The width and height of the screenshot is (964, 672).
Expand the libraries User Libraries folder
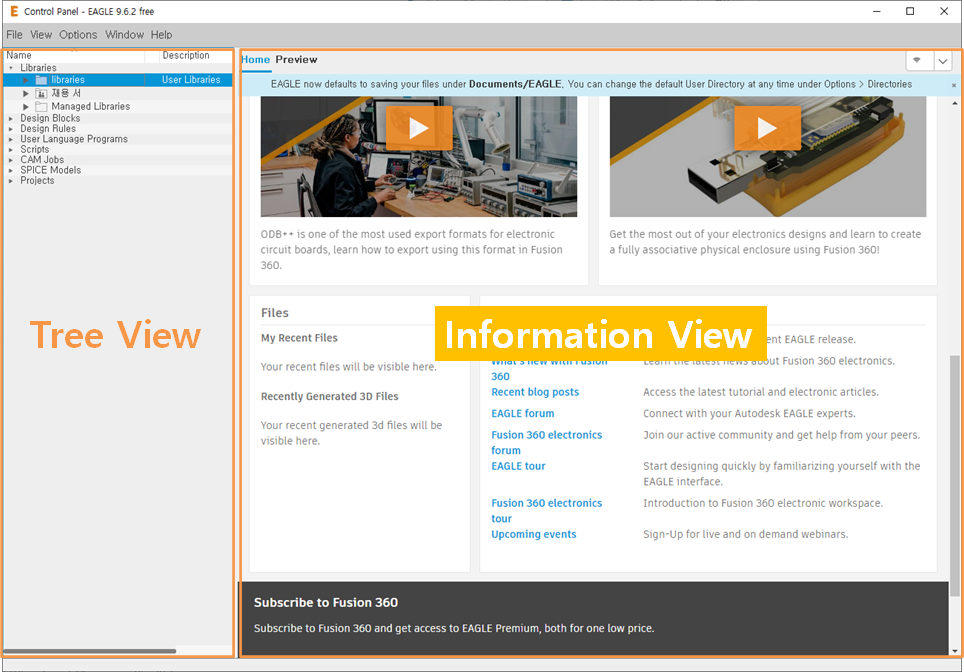coord(26,80)
